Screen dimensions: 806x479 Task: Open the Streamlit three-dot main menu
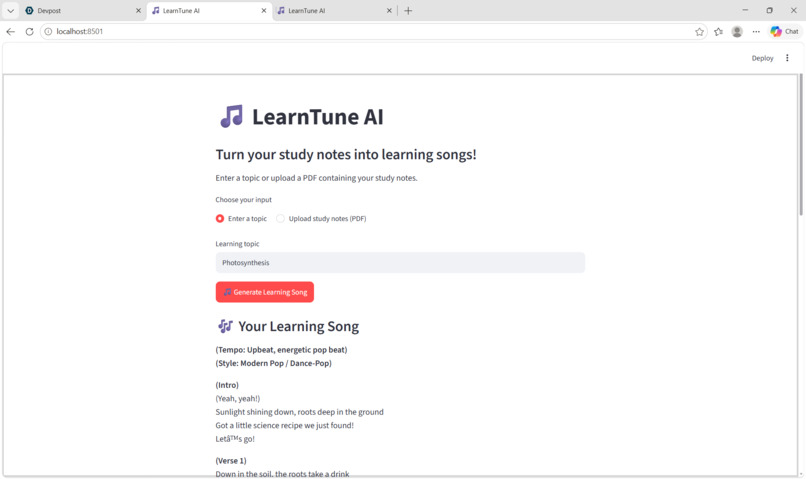(x=787, y=58)
